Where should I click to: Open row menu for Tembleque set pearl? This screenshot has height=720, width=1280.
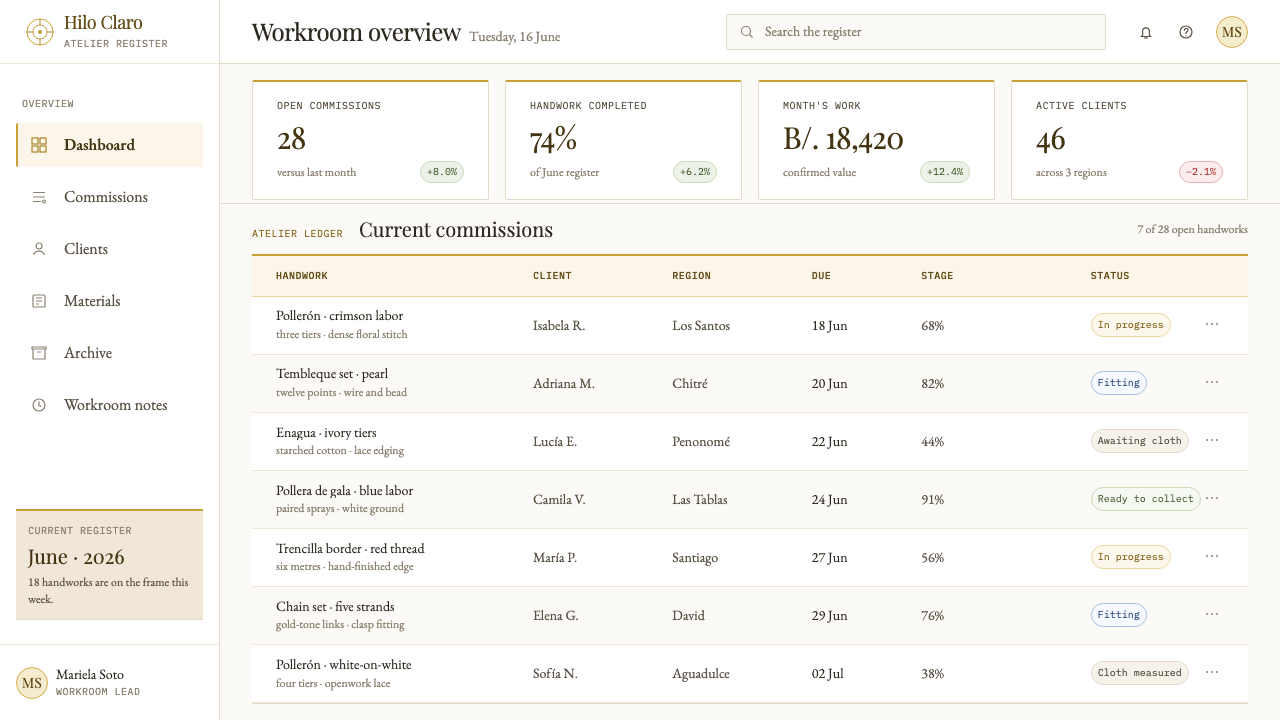(x=1212, y=382)
